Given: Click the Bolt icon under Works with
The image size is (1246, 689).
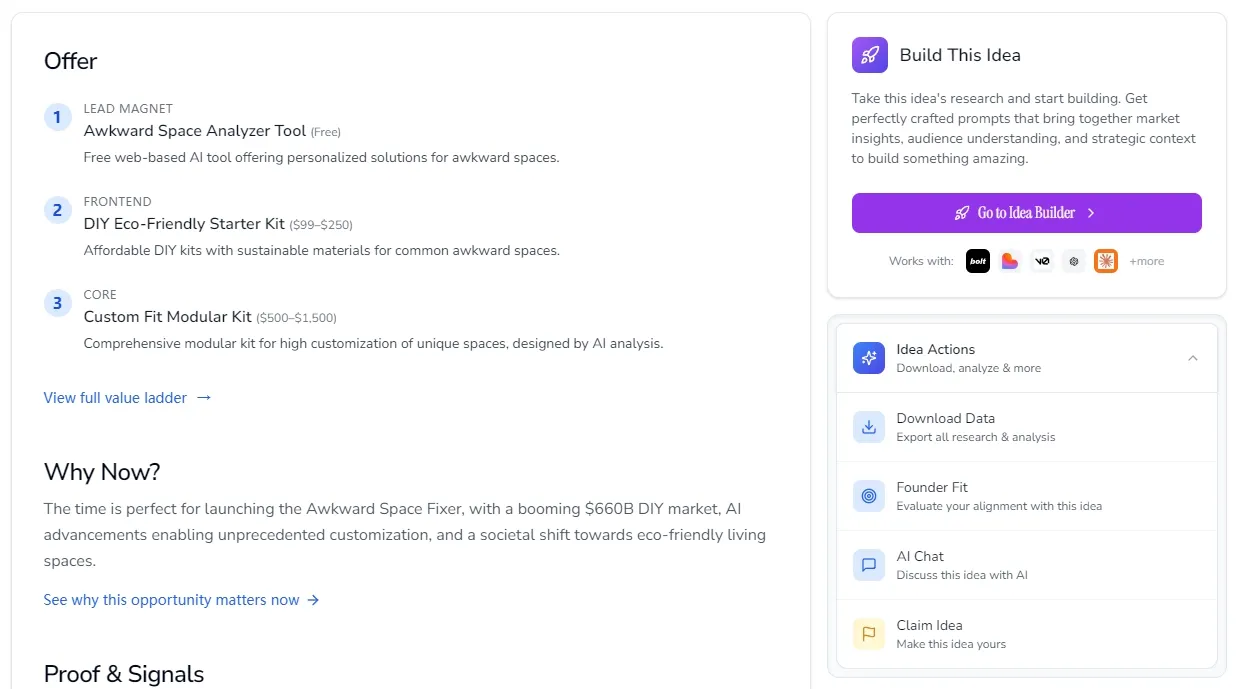Looking at the screenshot, I should [977, 261].
